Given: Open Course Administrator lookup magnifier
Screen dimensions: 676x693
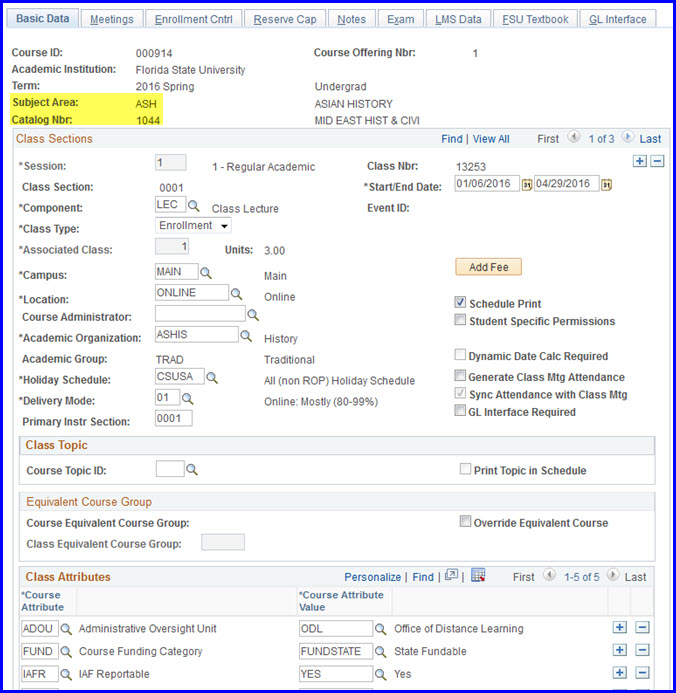Looking at the screenshot, I should (x=253, y=315).
